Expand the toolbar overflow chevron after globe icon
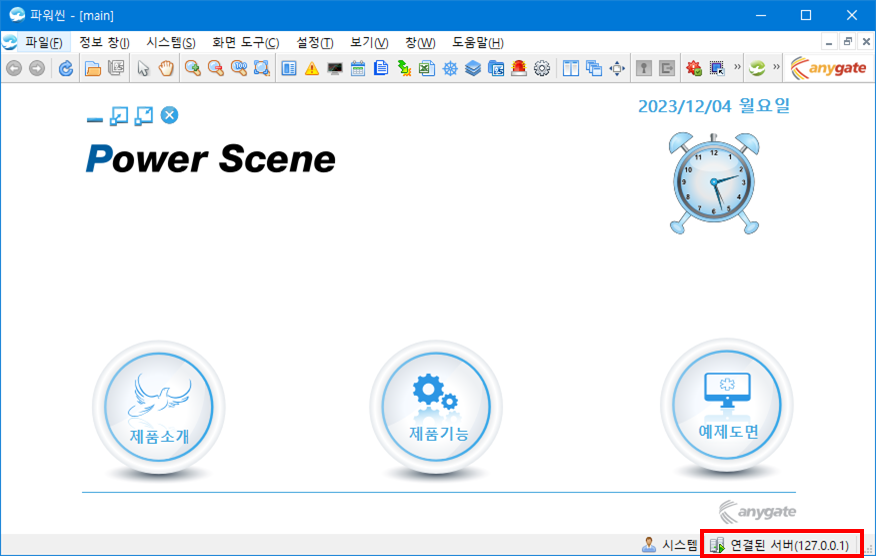This screenshot has width=876, height=558. (x=777, y=67)
